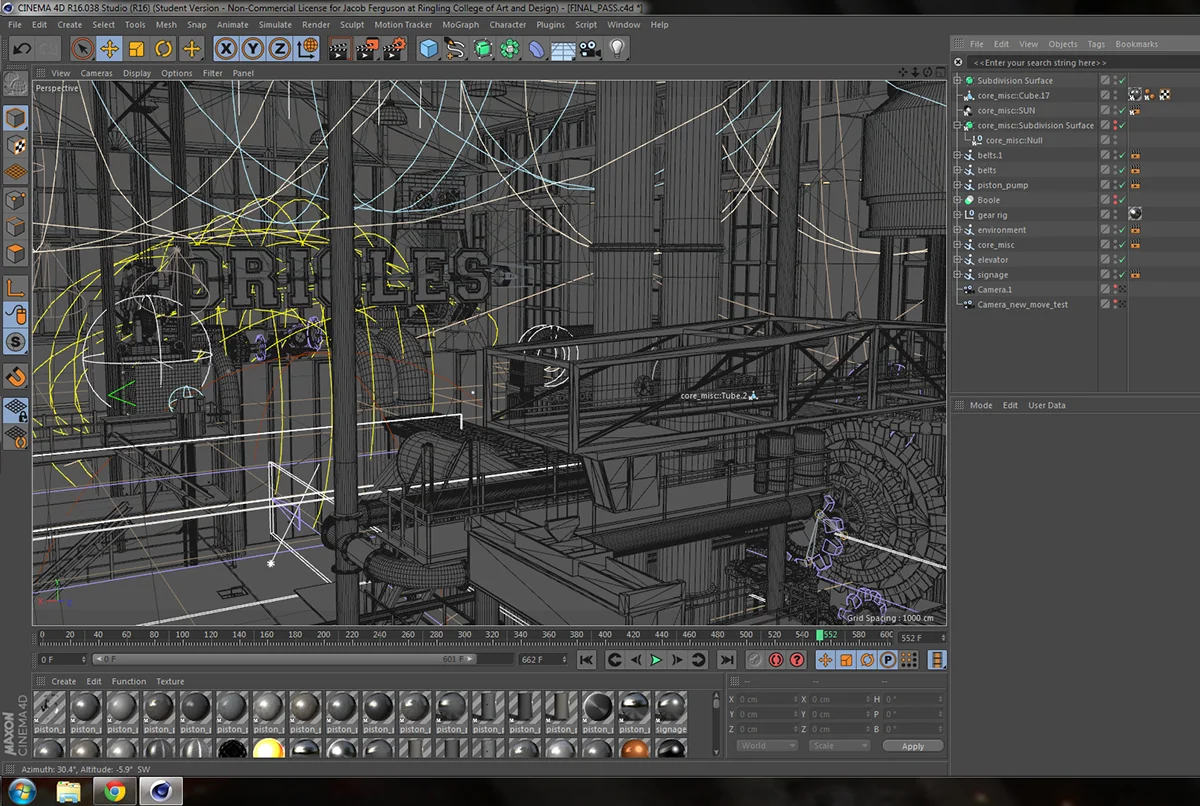Toggle visibility dots of Camera.1
Image resolution: width=1200 pixels, height=806 pixels.
(1115, 290)
